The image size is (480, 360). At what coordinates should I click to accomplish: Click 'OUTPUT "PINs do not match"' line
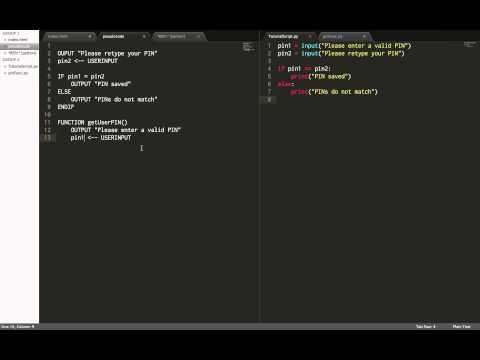(x=114, y=99)
